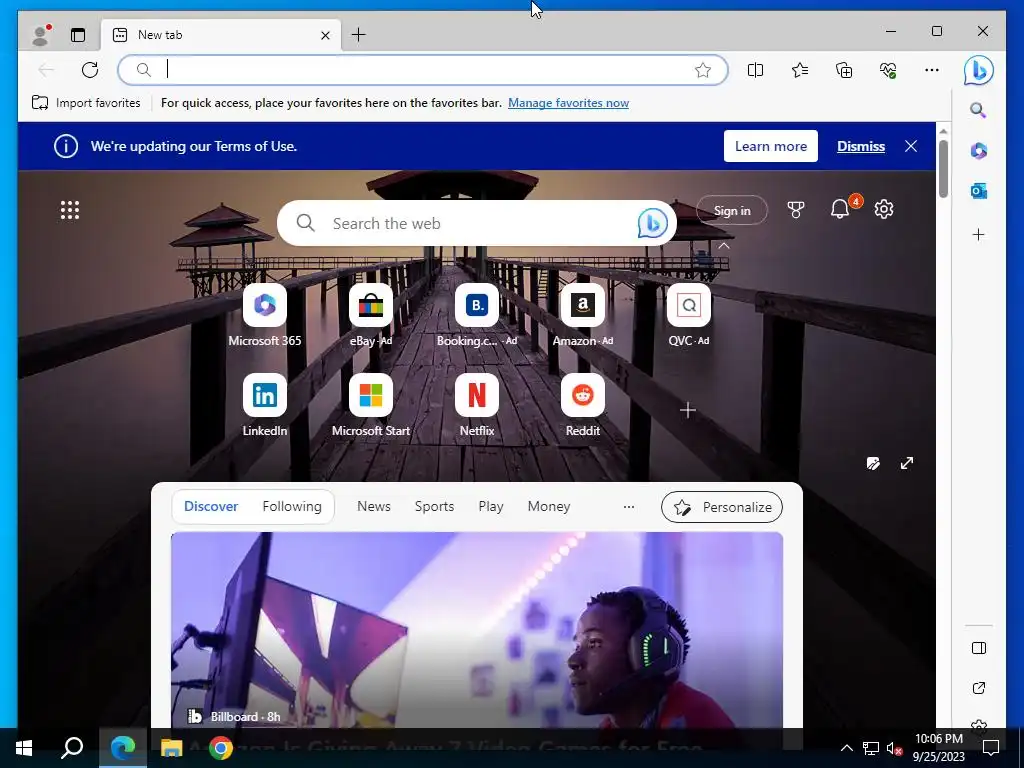1024x768 pixels.
Task: Open a new tab with plus button
Action: (359, 35)
